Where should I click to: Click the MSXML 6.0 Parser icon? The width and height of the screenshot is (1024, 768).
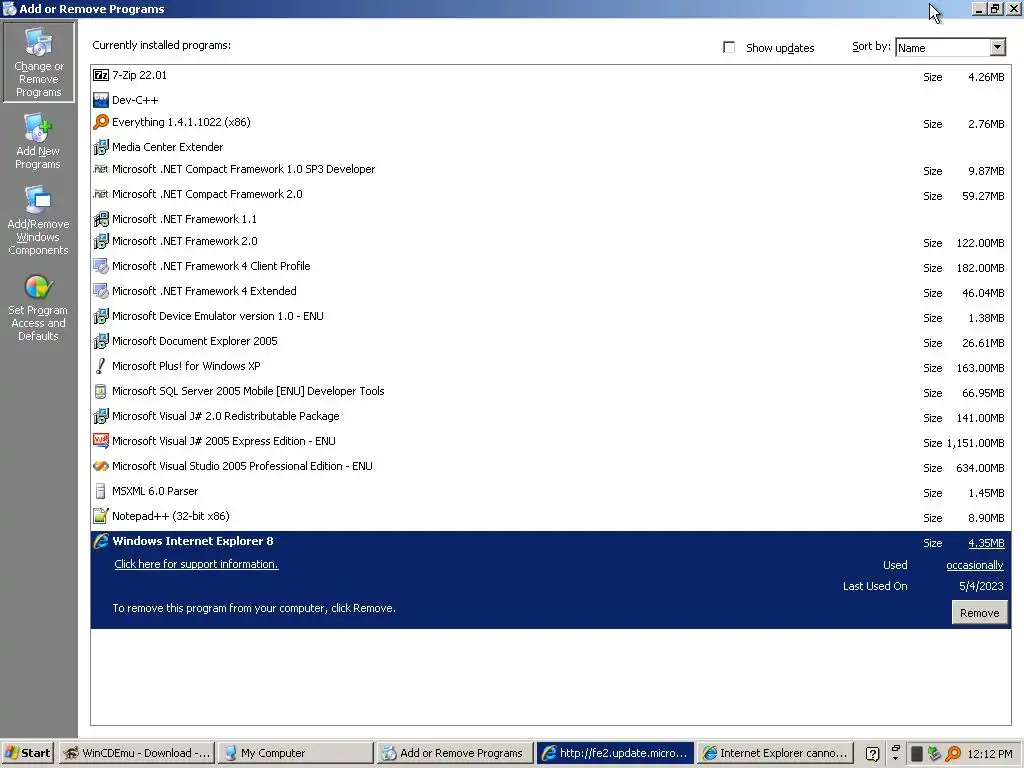click(101, 491)
